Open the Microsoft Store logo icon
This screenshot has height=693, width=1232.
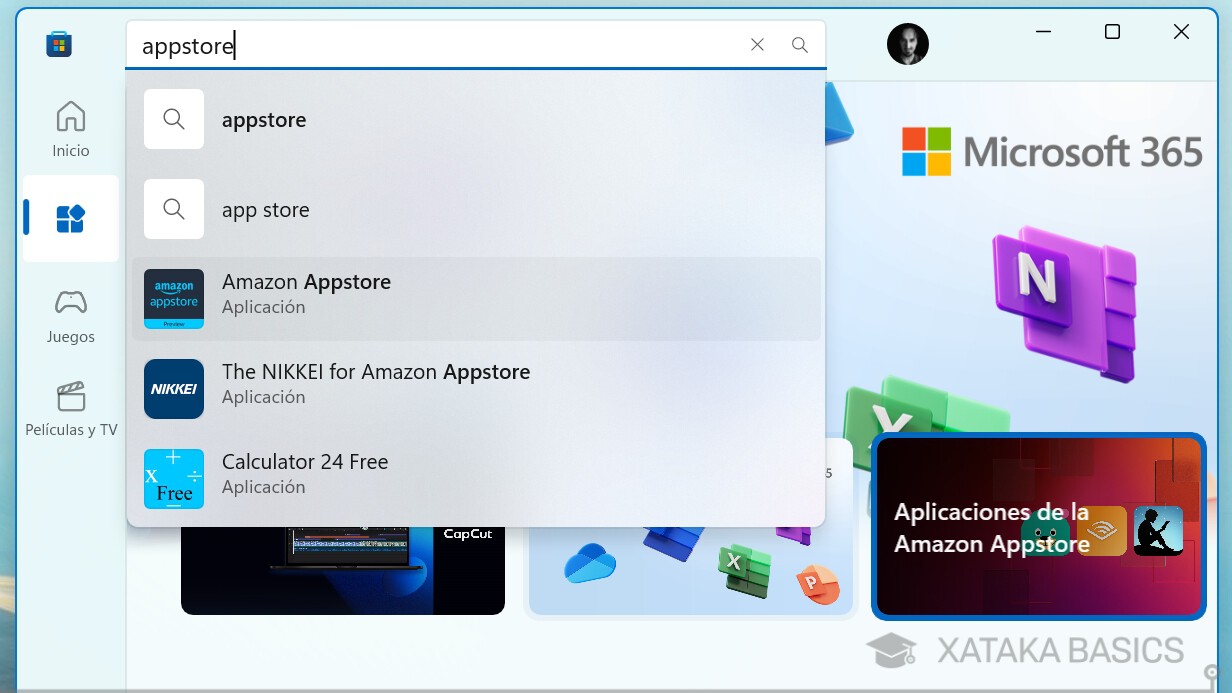[59, 44]
